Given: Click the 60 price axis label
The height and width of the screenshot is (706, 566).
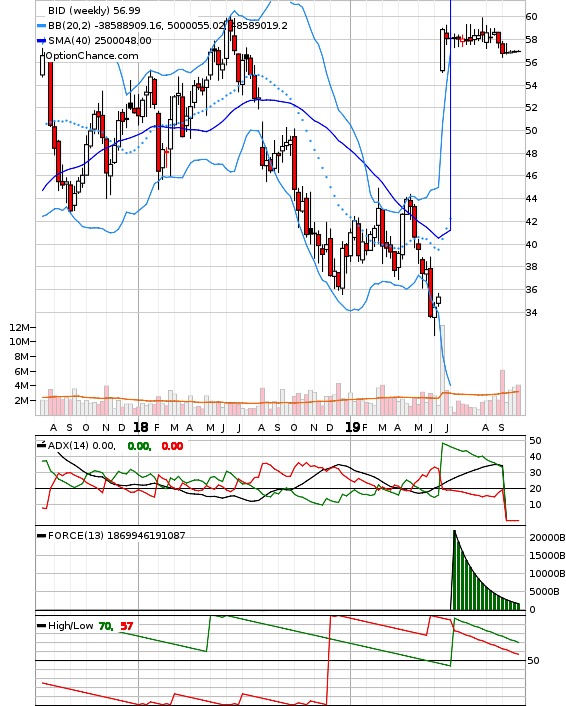Looking at the screenshot, I should click(531, 17).
